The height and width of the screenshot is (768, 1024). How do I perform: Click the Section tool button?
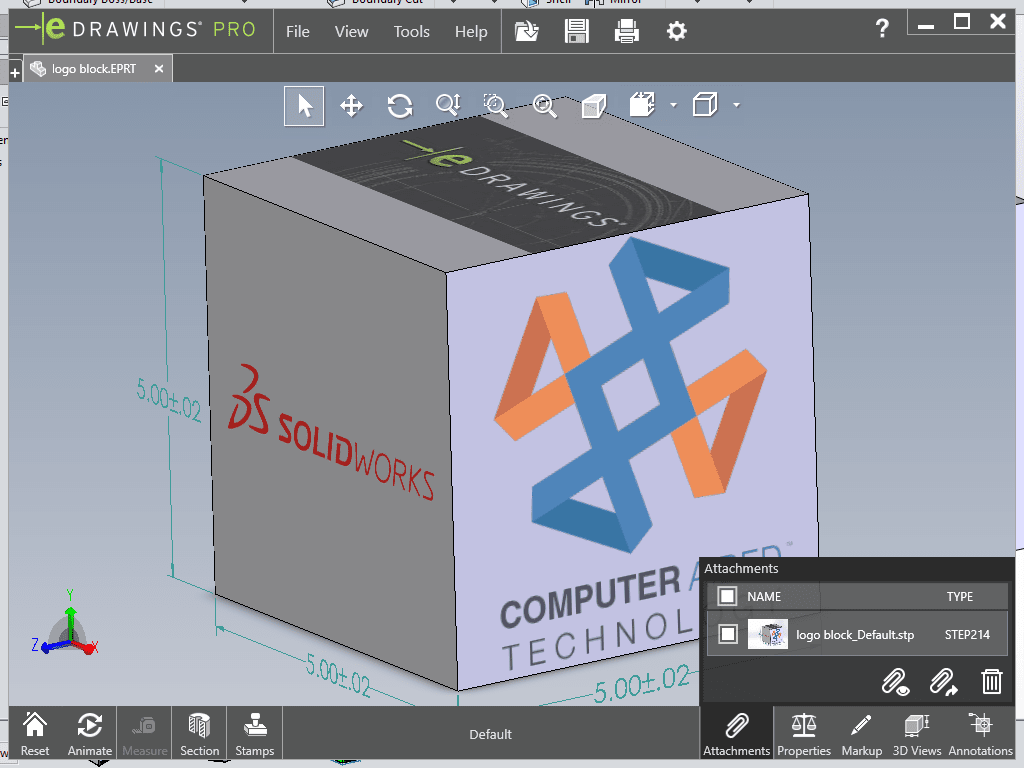[199, 733]
